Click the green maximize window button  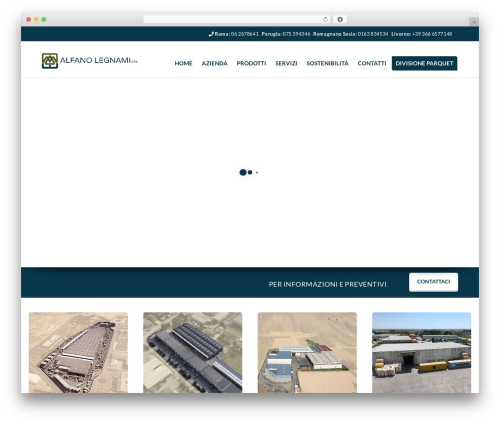44,20
